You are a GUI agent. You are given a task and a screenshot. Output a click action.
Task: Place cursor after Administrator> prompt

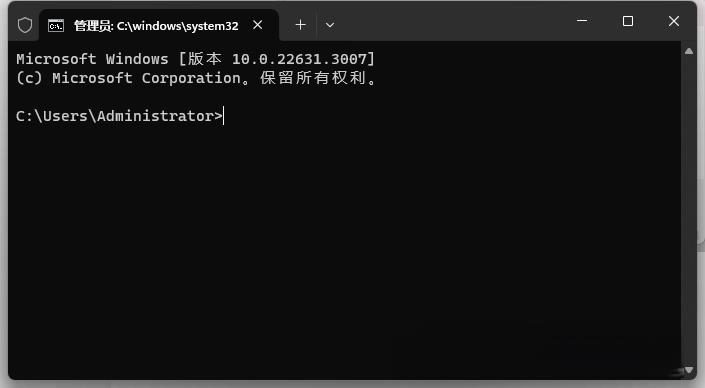pyautogui.click(x=224, y=116)
